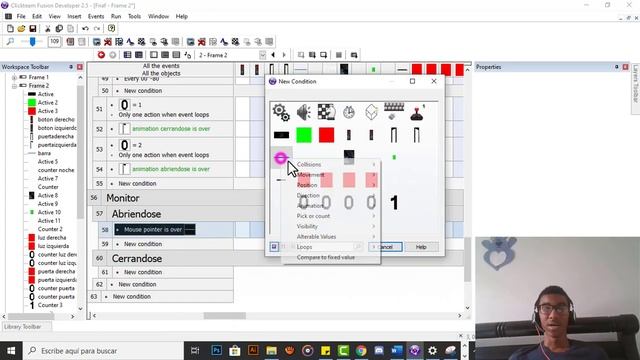This screenshot has height=360, width=640.
Task: Copy the selection from toolbar
Action: pos(59,29)
